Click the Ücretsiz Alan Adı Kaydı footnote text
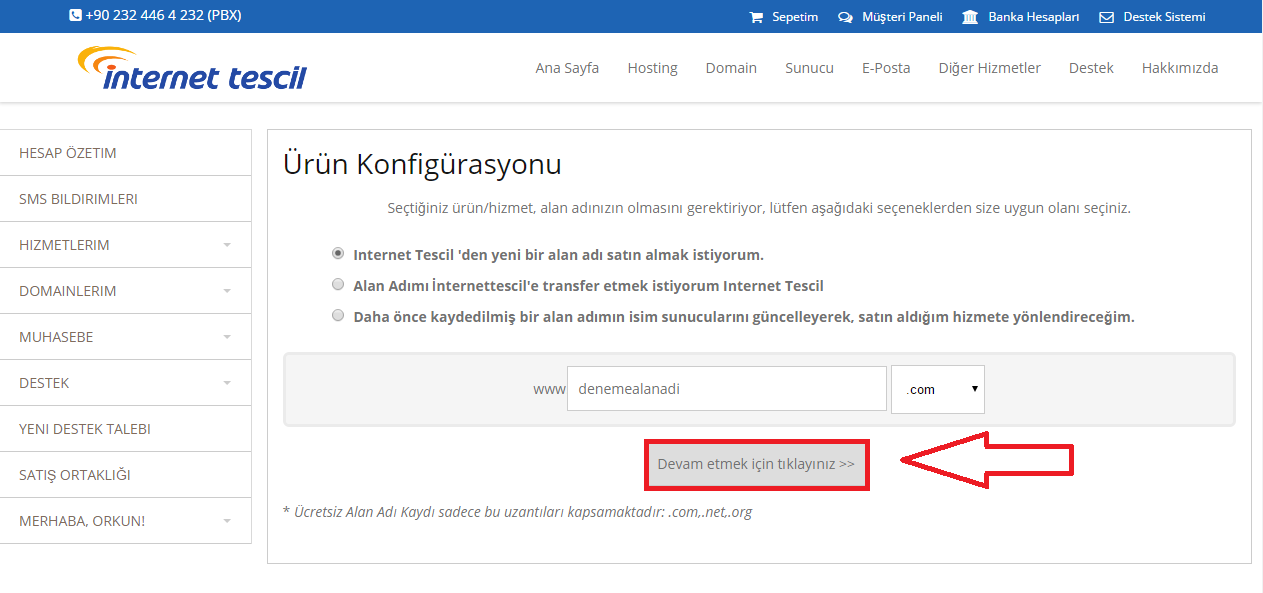1263x593 pixels. 517,512
